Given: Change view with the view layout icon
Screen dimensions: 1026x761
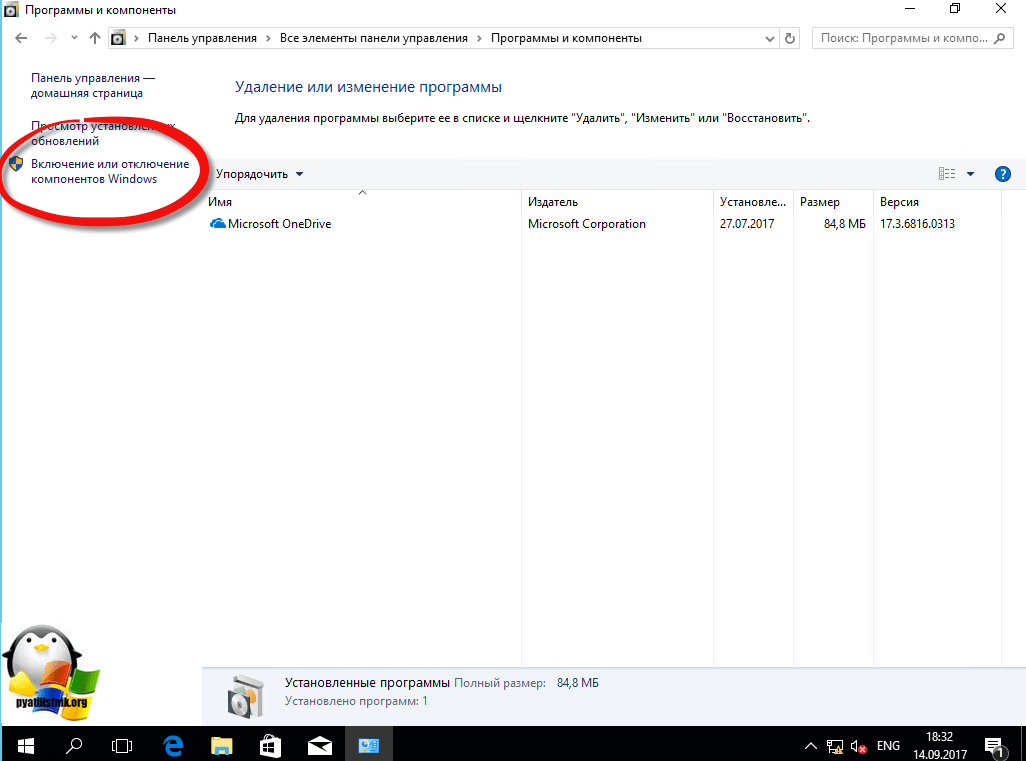Looking at the screenshot, I should (x=947, y=173).
